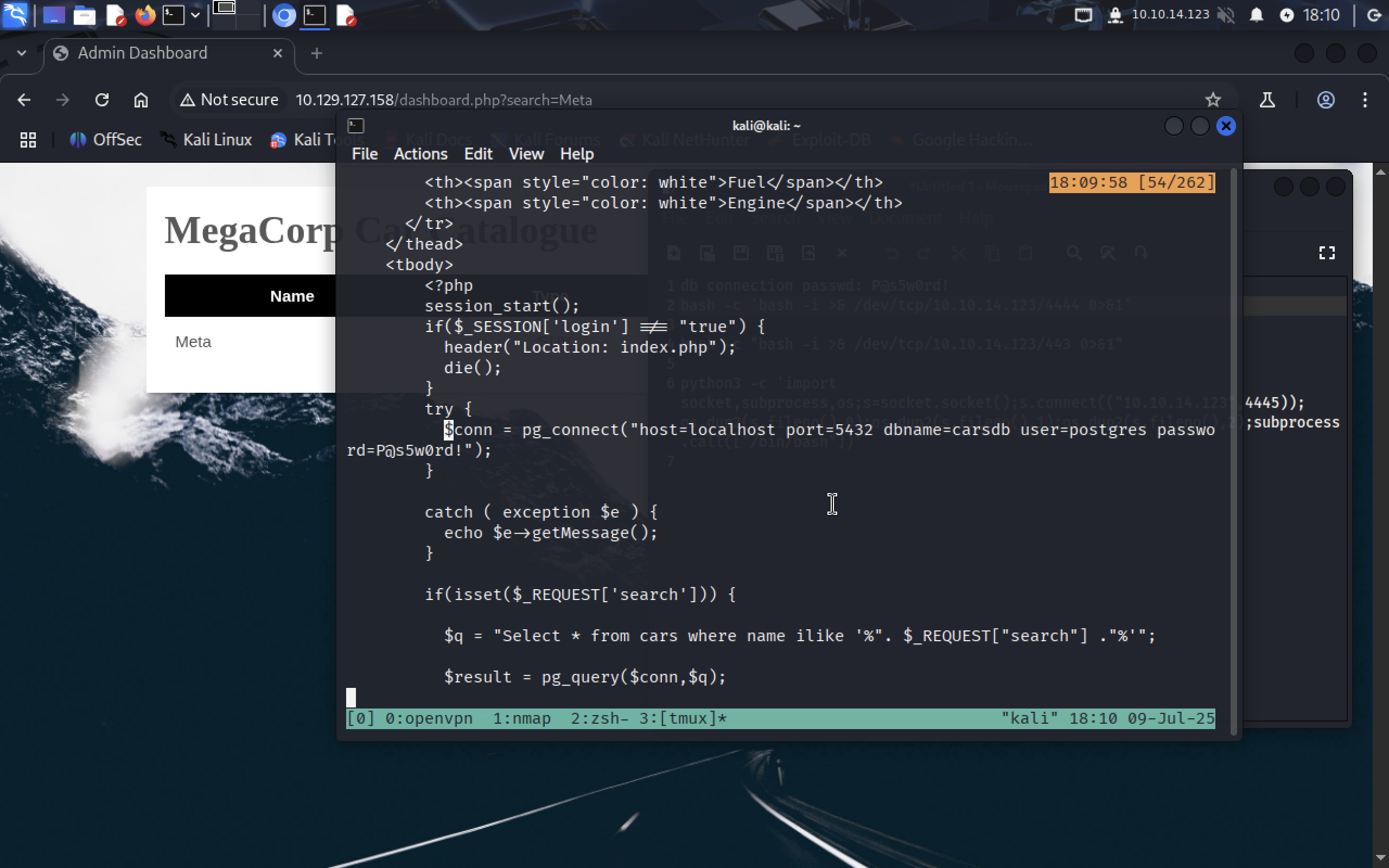This screenshot has height=868, width=1389.
Task: Close the Admin Dashboard tab
Action: 278,53
